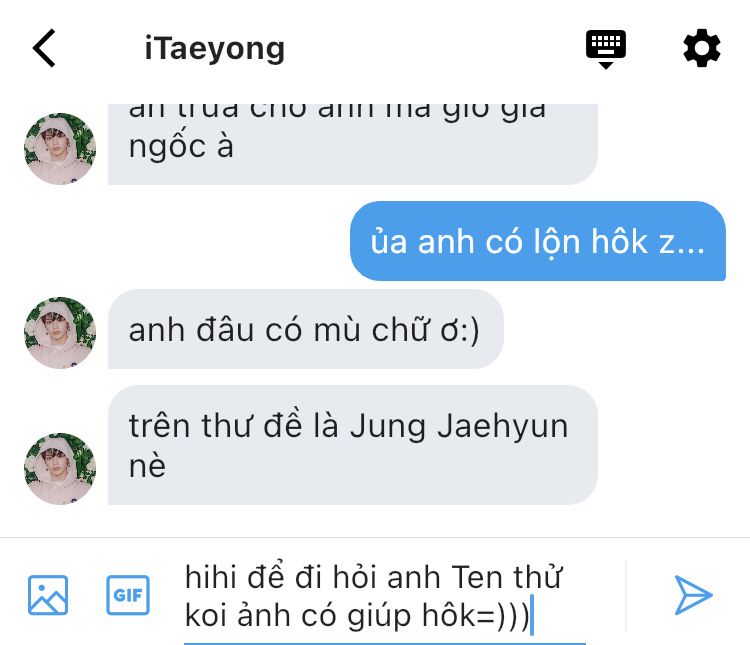Attach a picture with image icon
The image size is (750, 645).
click(48, 595)
